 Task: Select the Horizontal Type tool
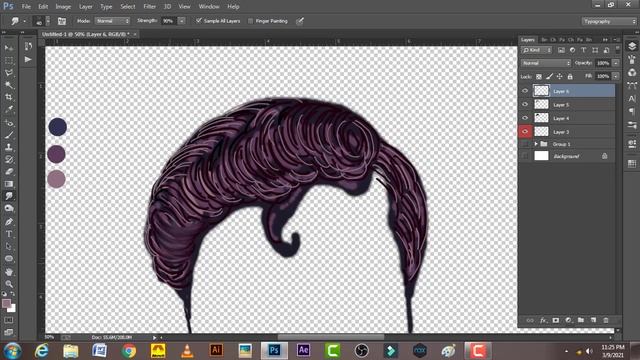(x=9, y=234)
